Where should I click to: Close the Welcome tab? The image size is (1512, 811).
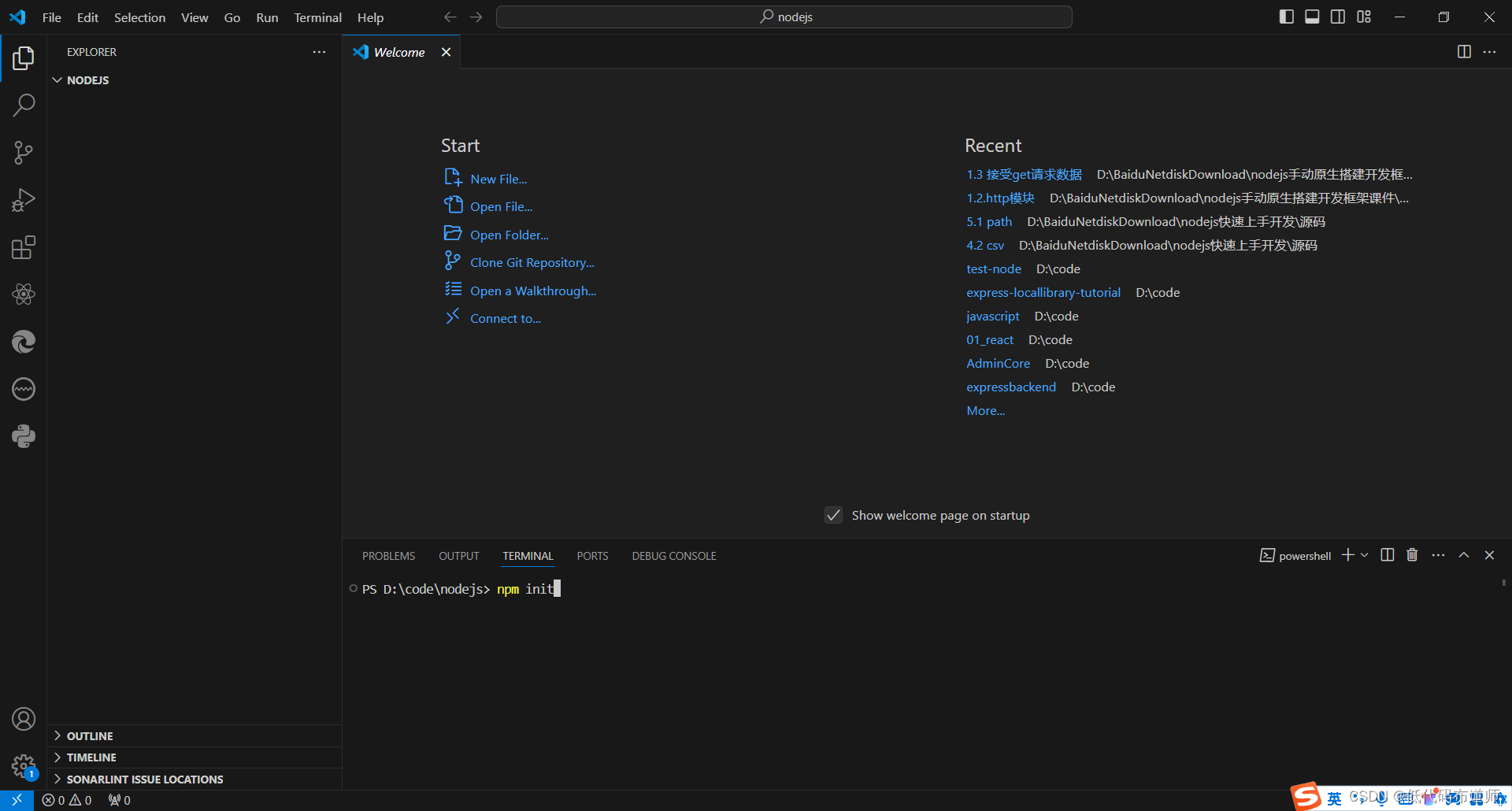447,52
